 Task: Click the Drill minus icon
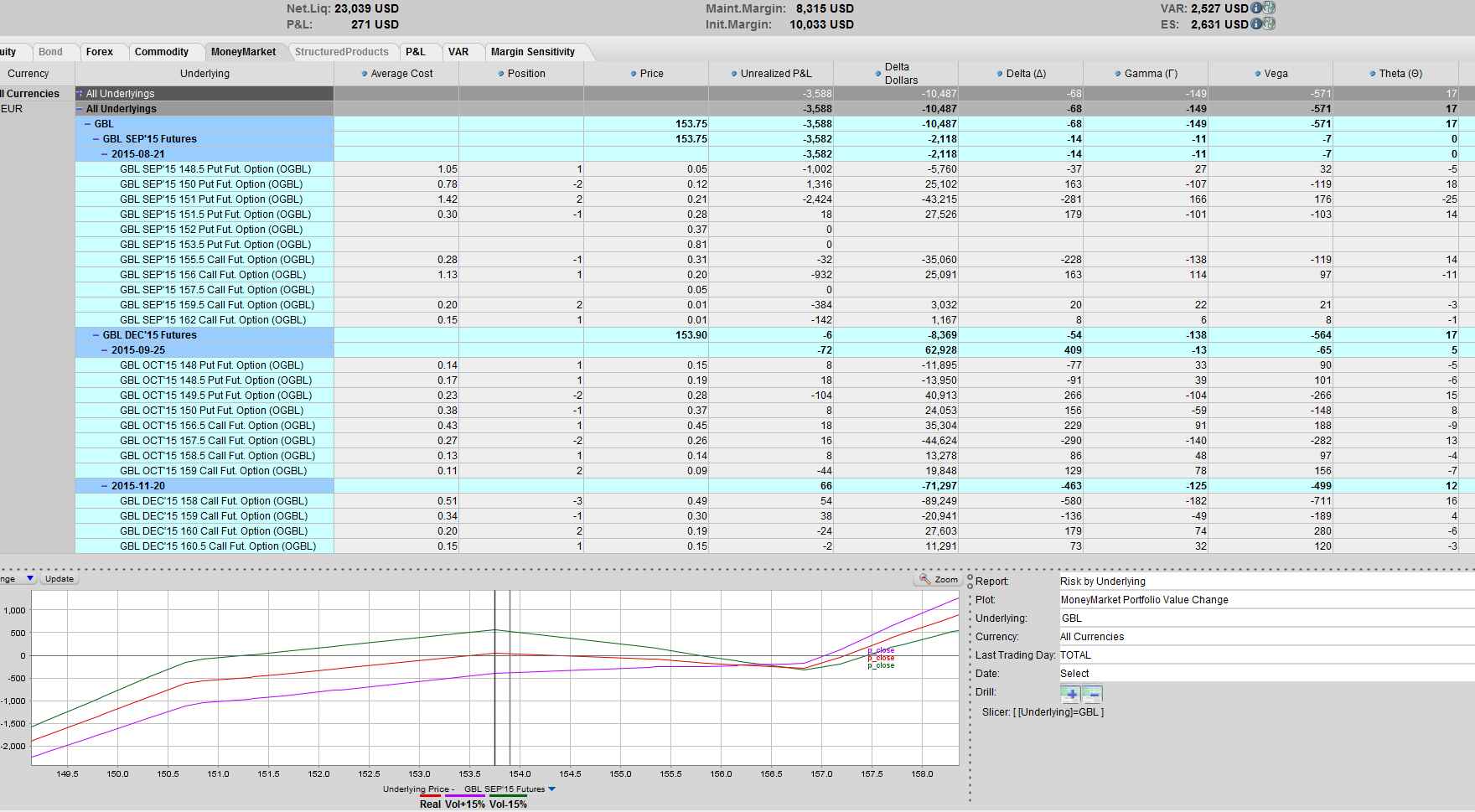1092,694
